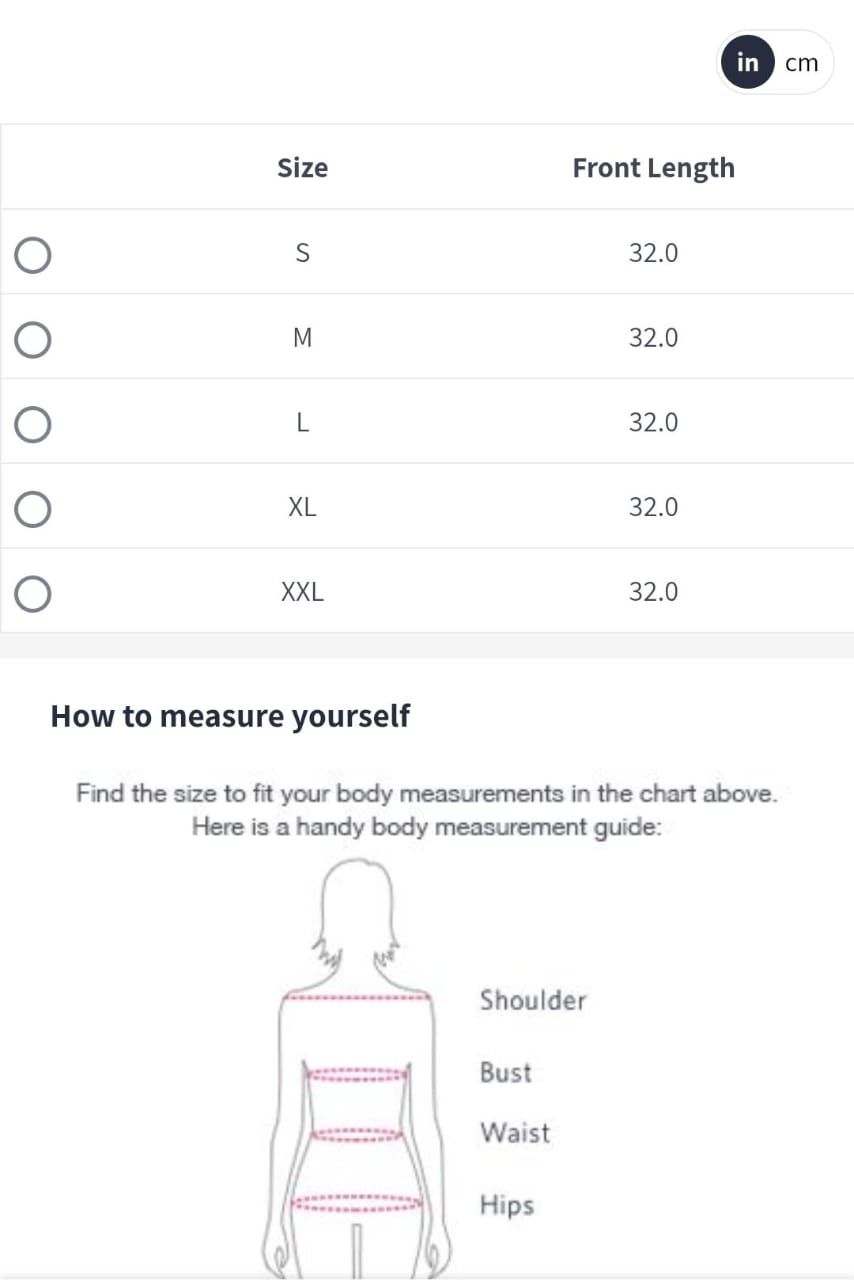854x1280 pixels.
Task: Select the XL size radio button
Action: 33,509
